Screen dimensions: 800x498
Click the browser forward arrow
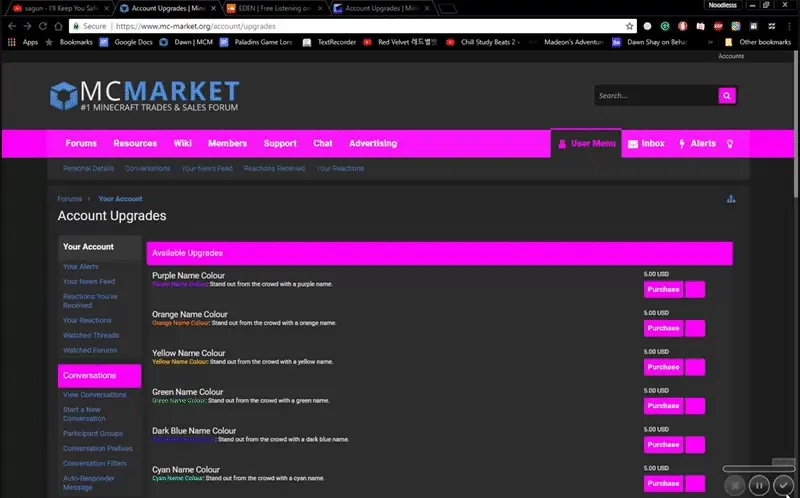click(x=28, y=26)
